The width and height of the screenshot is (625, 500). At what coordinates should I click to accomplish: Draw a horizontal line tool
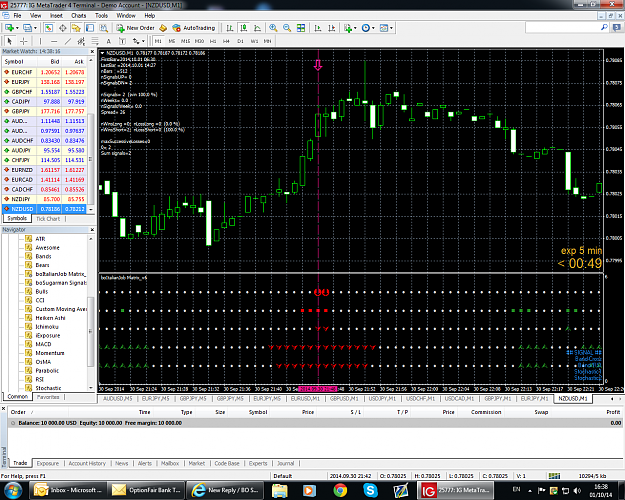[x=54, y=41]
